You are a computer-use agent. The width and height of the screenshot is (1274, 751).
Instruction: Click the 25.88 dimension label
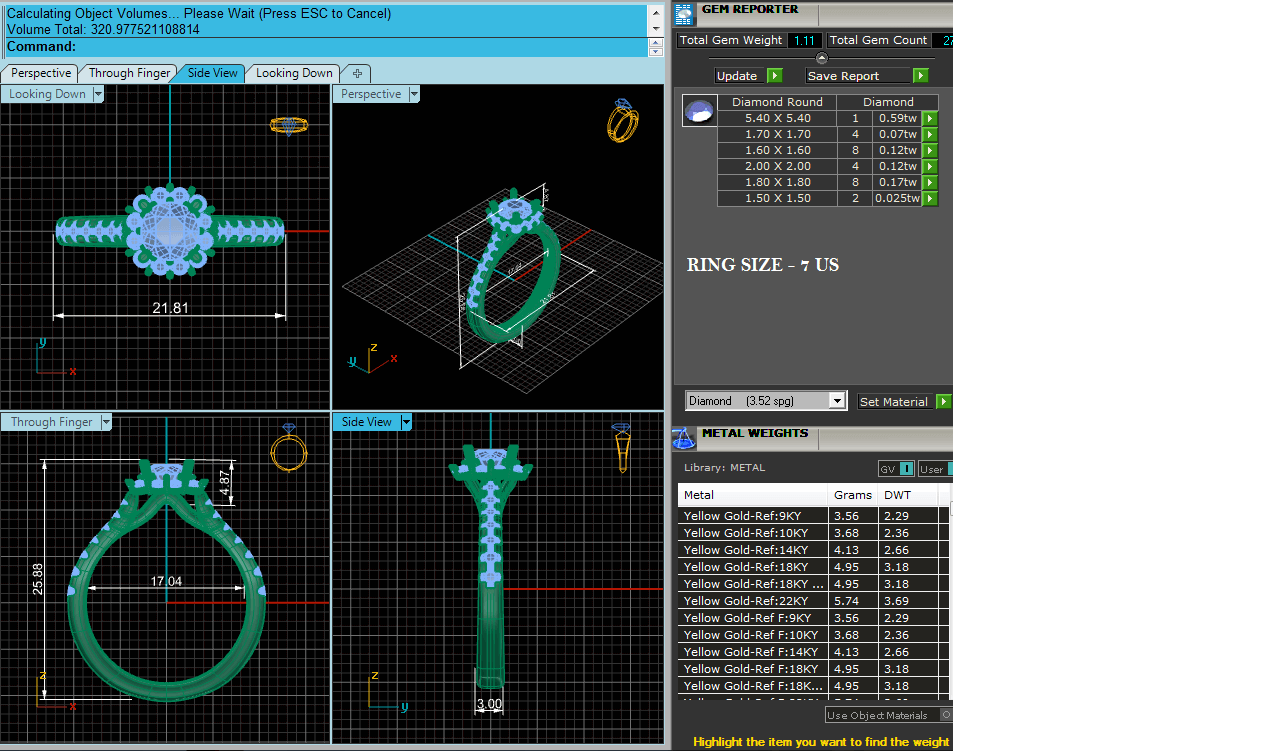click(37, 579)
